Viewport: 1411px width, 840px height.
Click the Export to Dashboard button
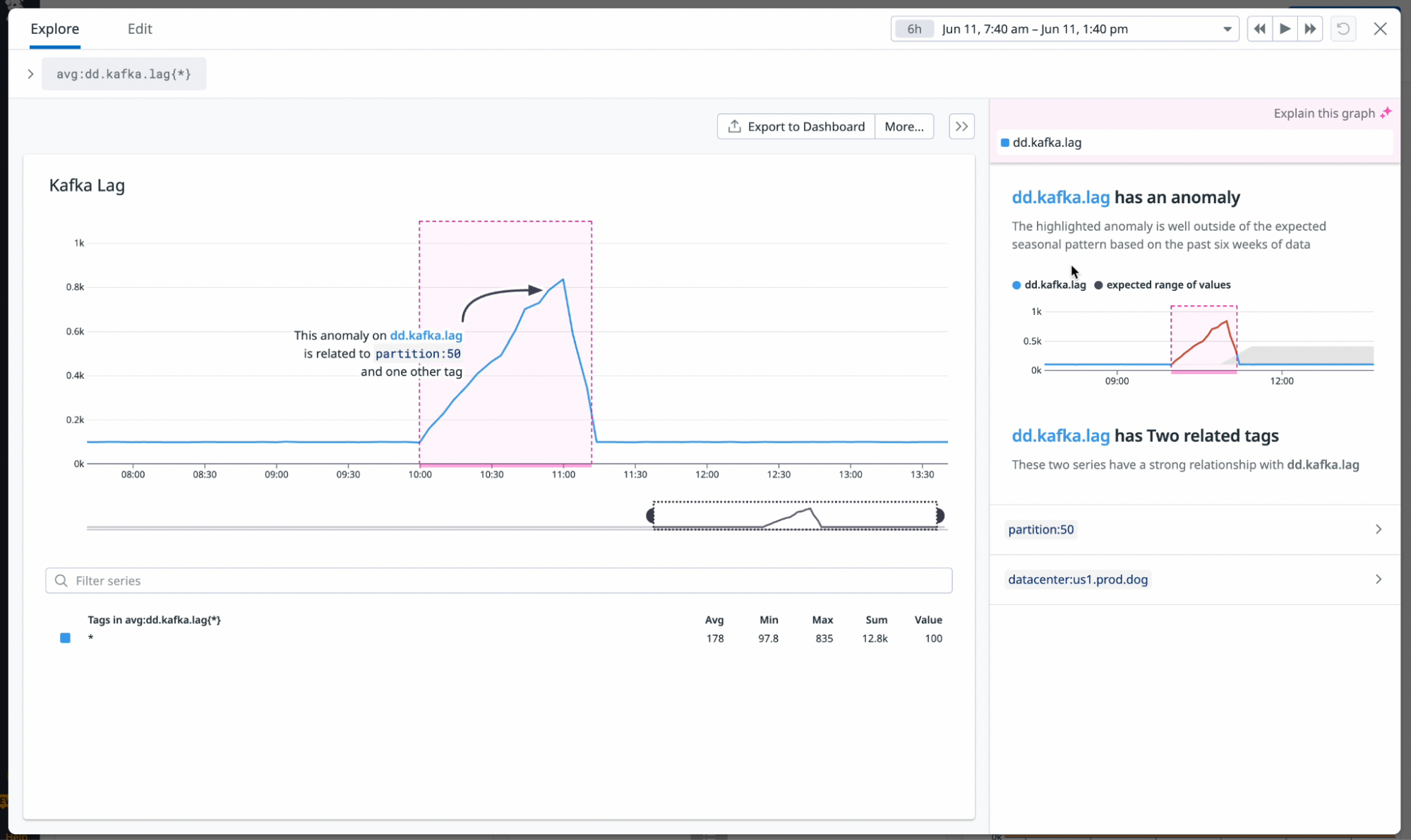point(795,126)
